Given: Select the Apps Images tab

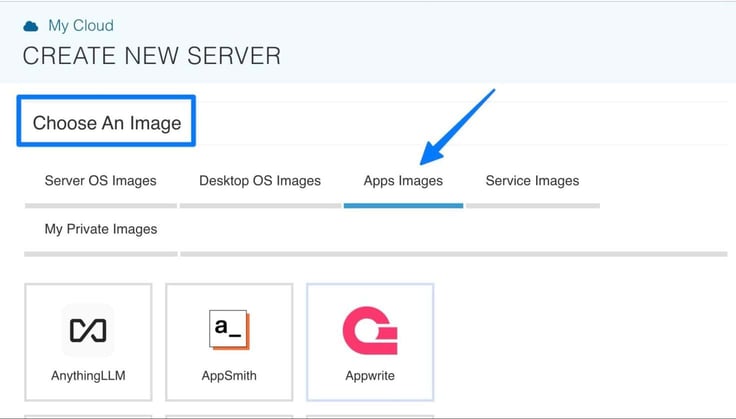Looking at the screenshot, I should tap(403, 181).
